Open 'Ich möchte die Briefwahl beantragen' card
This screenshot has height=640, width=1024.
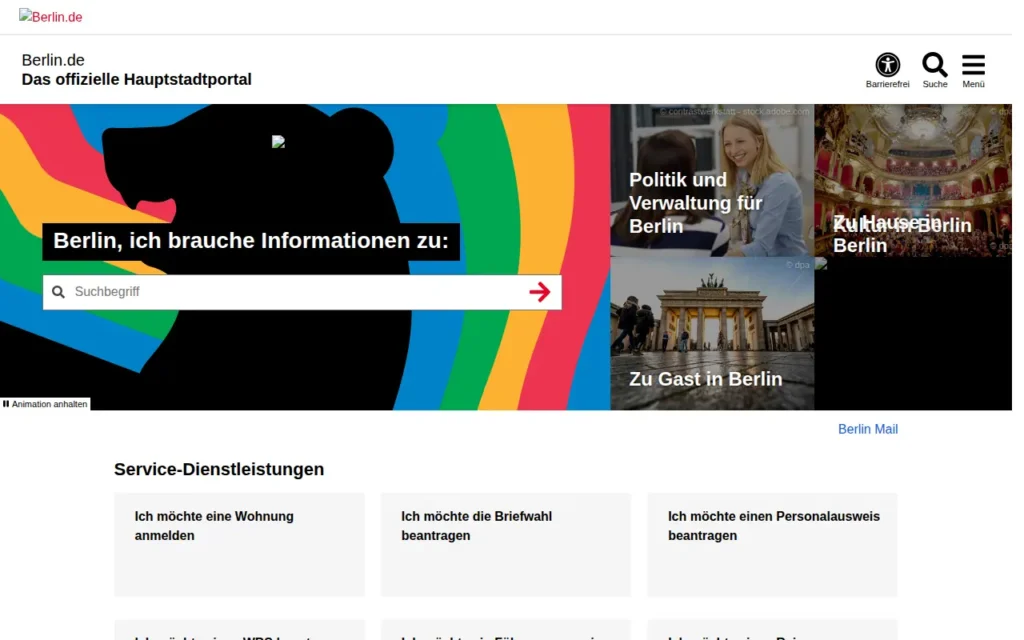(x=505, y=545)
